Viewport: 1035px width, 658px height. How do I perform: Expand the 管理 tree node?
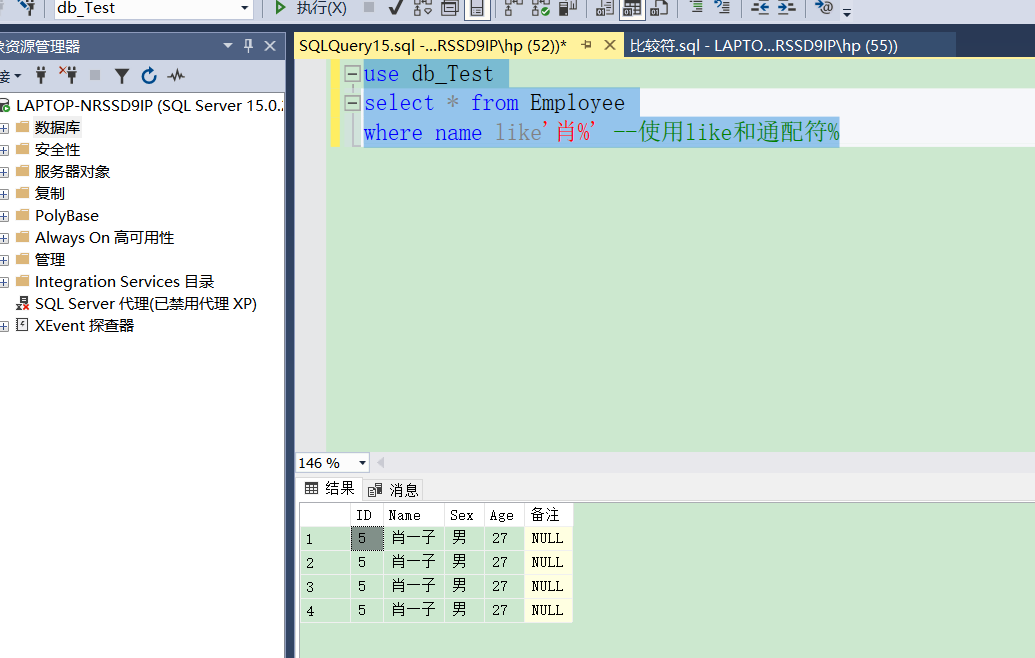coord(4,260)
